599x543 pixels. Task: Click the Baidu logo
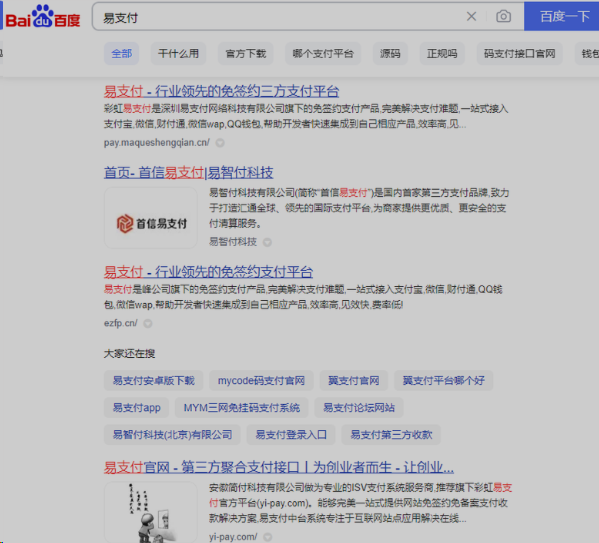(x=43, y=16)
